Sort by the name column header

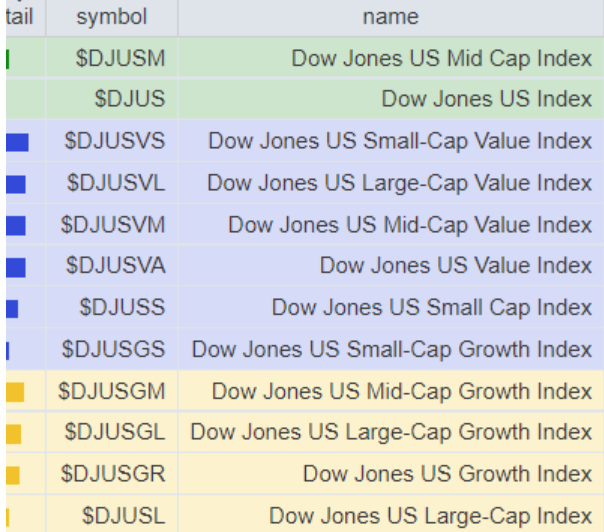coord(391,17)
